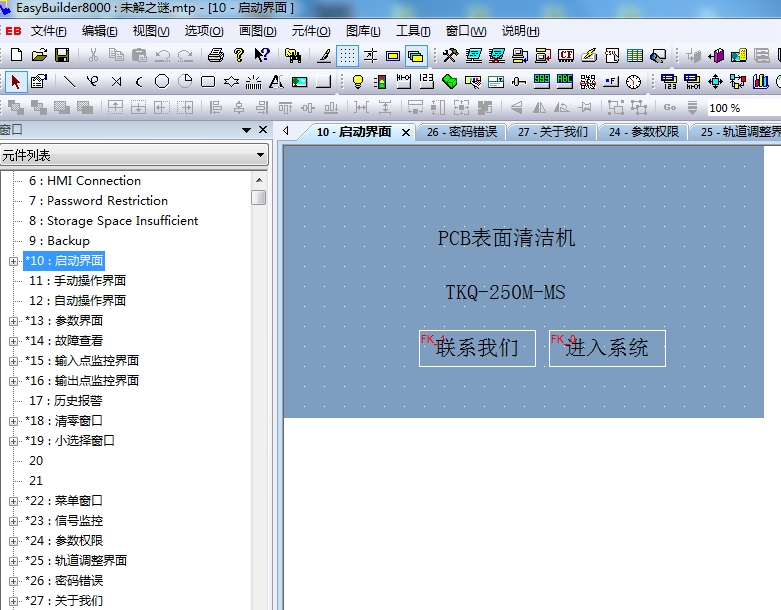
Task: Click the 100 % zoom input field
Action: click(x=740, y=108)
